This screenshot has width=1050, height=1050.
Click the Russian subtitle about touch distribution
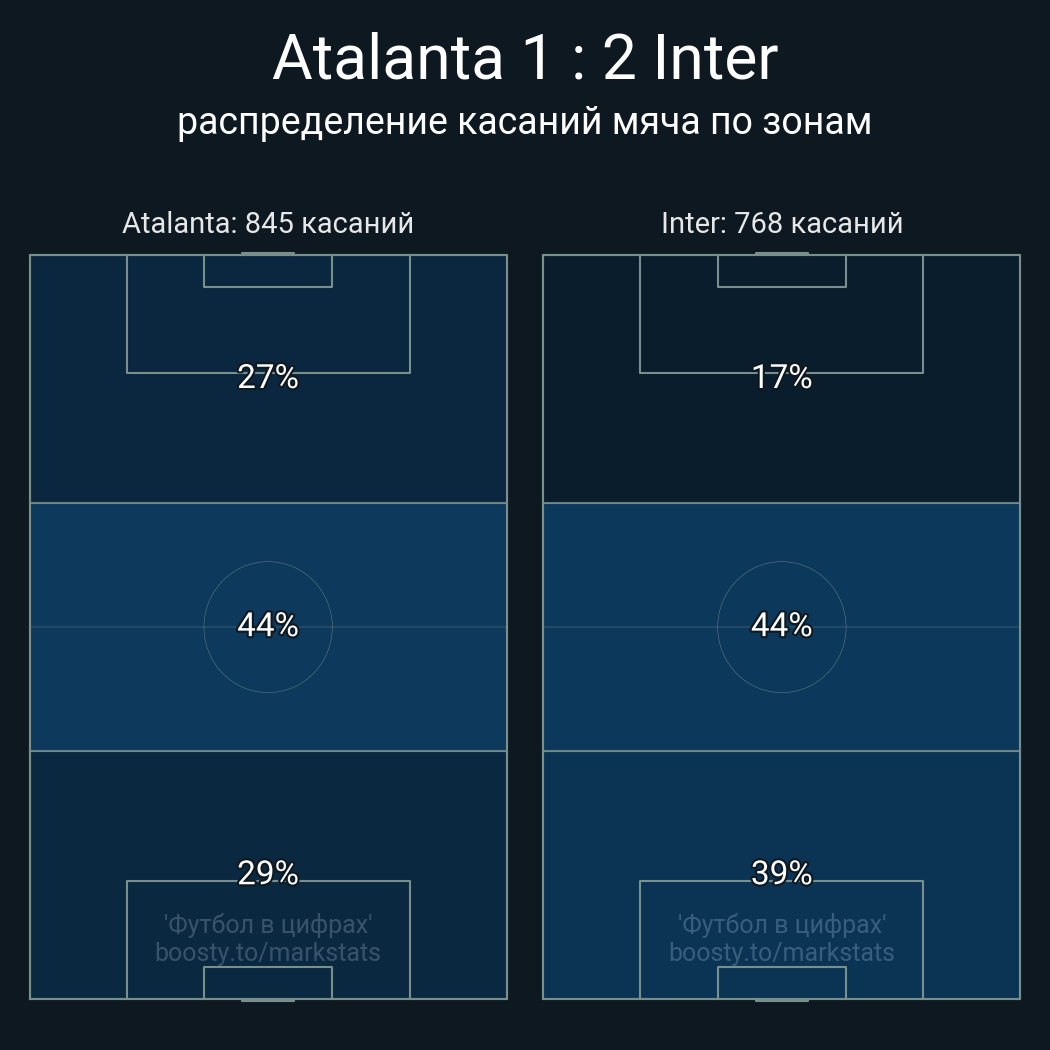[524, 122]
